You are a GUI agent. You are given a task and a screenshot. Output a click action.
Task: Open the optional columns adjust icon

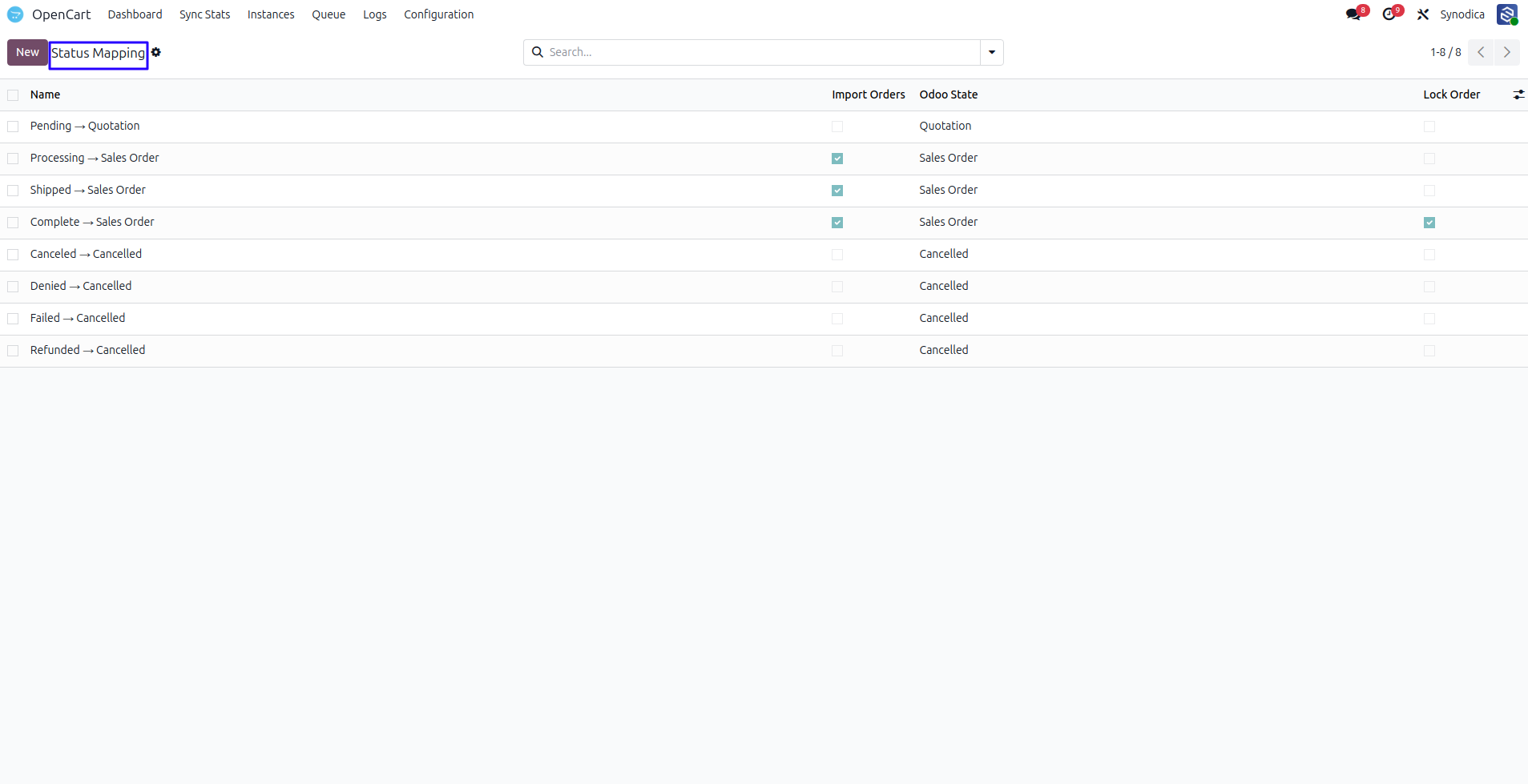click(x=1518, y=94)
